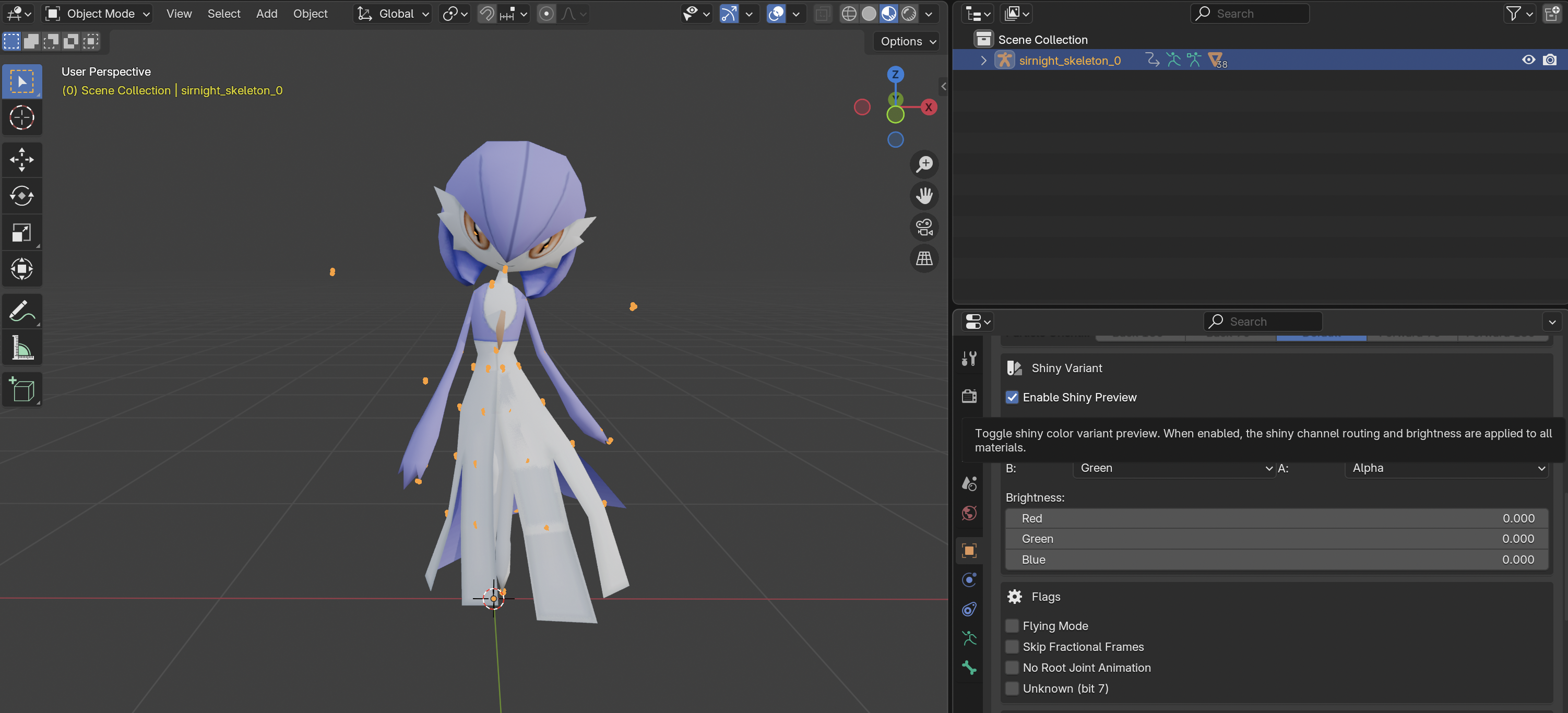This screenshot has height=713, width=1568.
Task: Click the Green brightness slider
Action: point(1276,539)
